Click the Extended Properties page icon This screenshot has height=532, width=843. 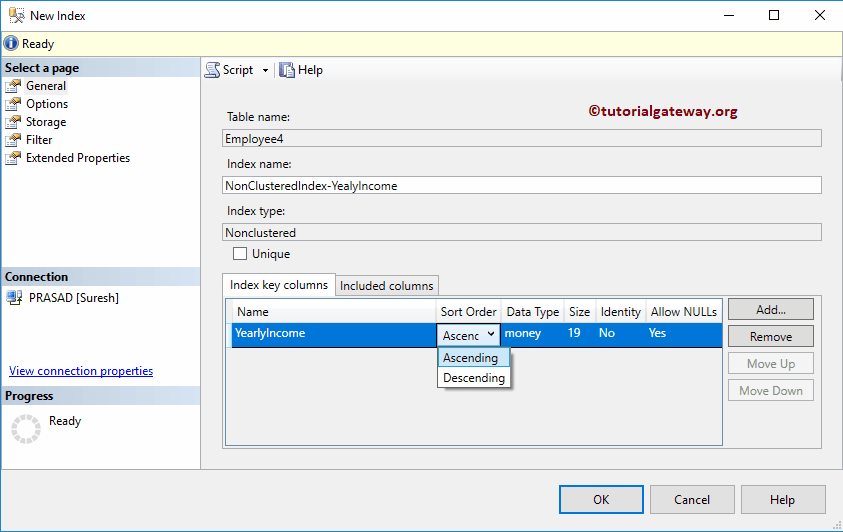click(13, 158)
